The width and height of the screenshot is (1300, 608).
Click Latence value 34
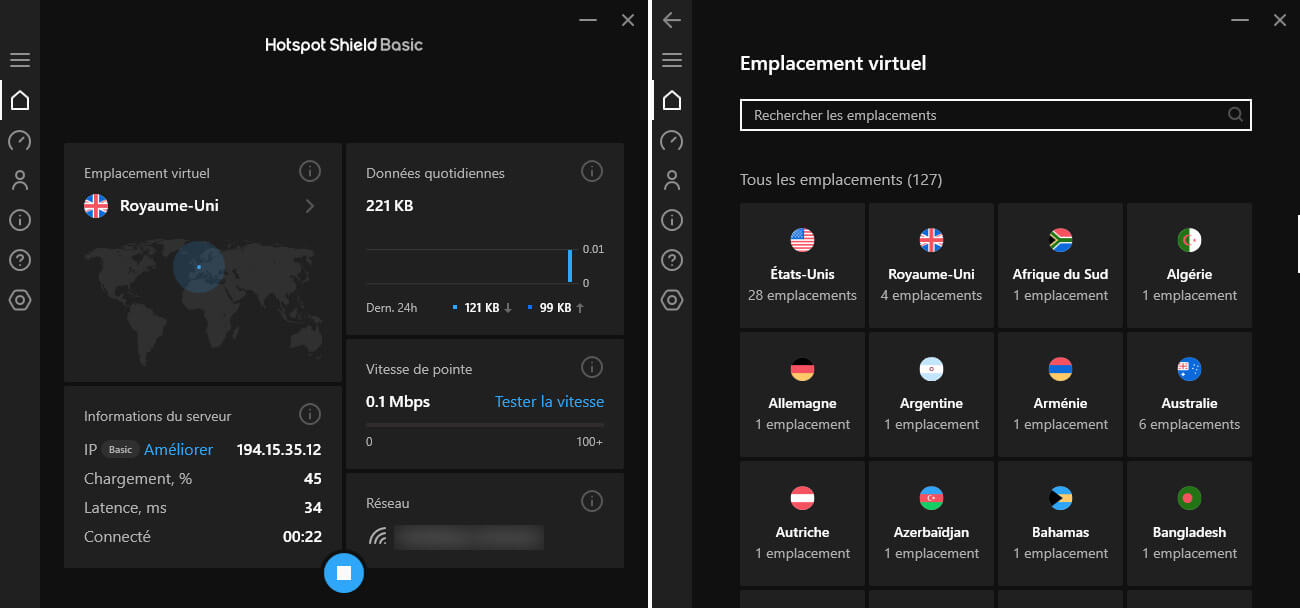click(x=313, y=508)
